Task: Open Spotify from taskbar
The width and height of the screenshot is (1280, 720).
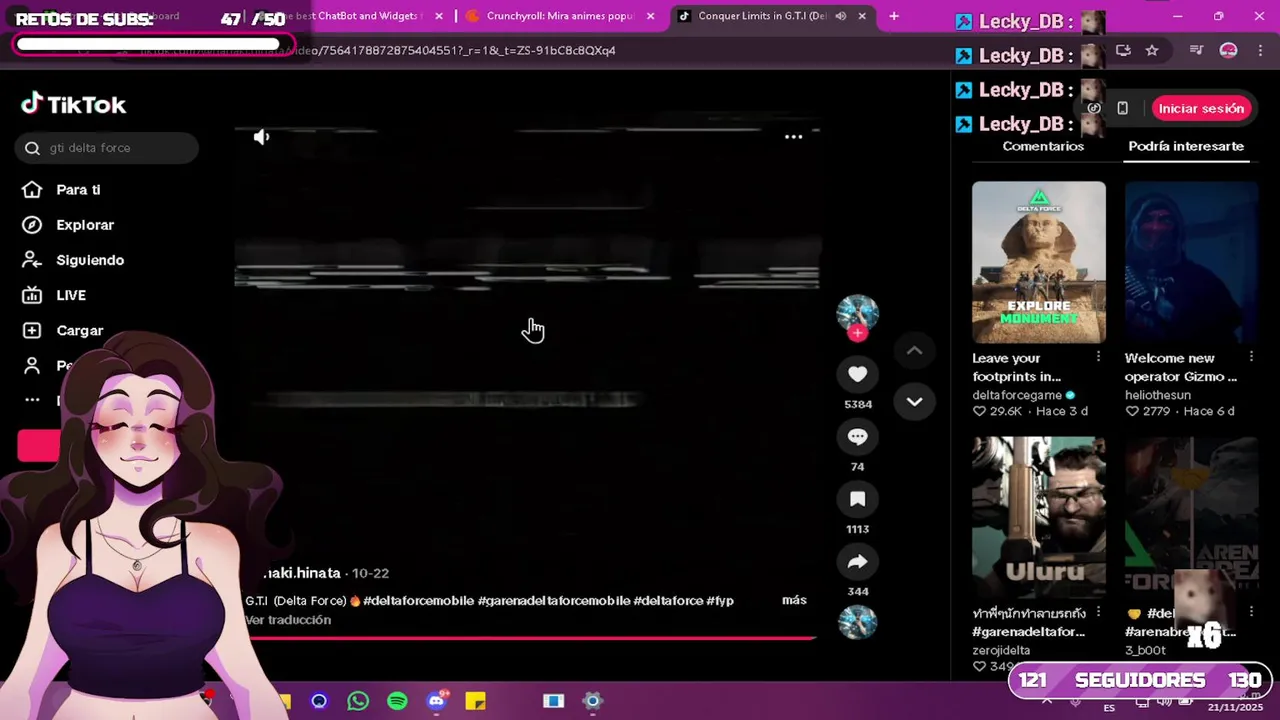Action: [x=397, y=701]
